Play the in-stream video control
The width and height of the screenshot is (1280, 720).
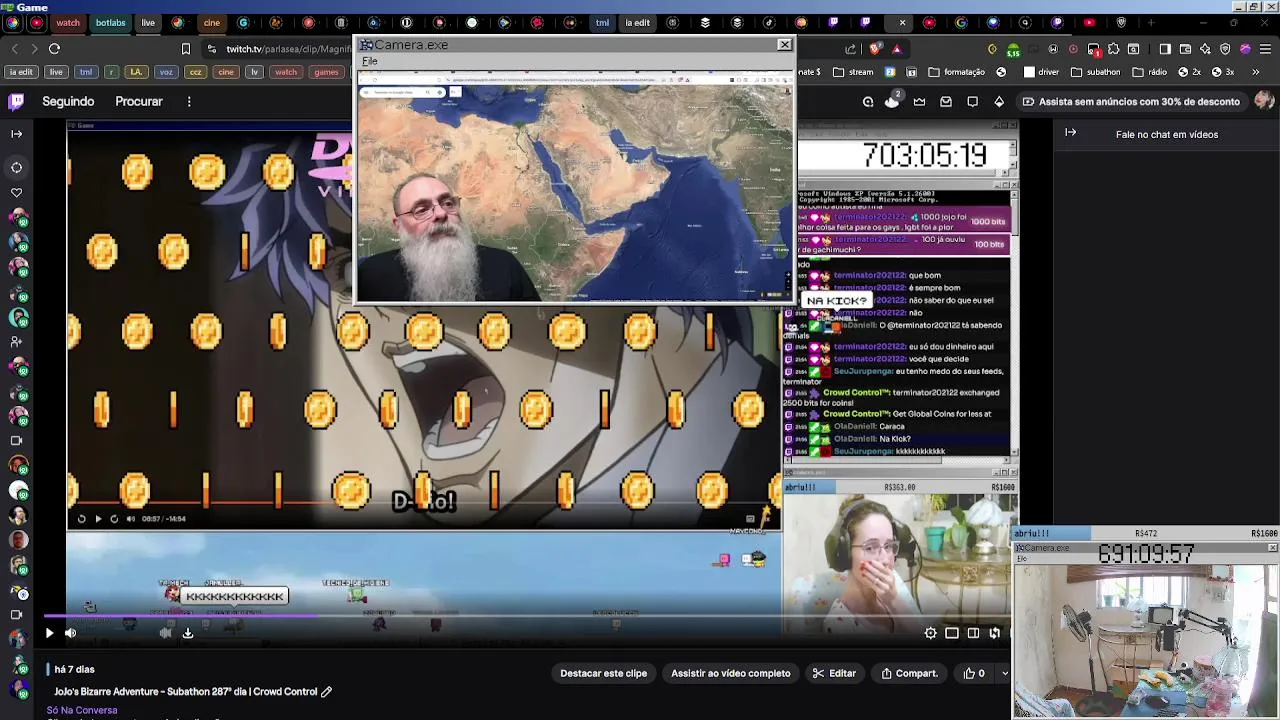click(x=97, y=518)
